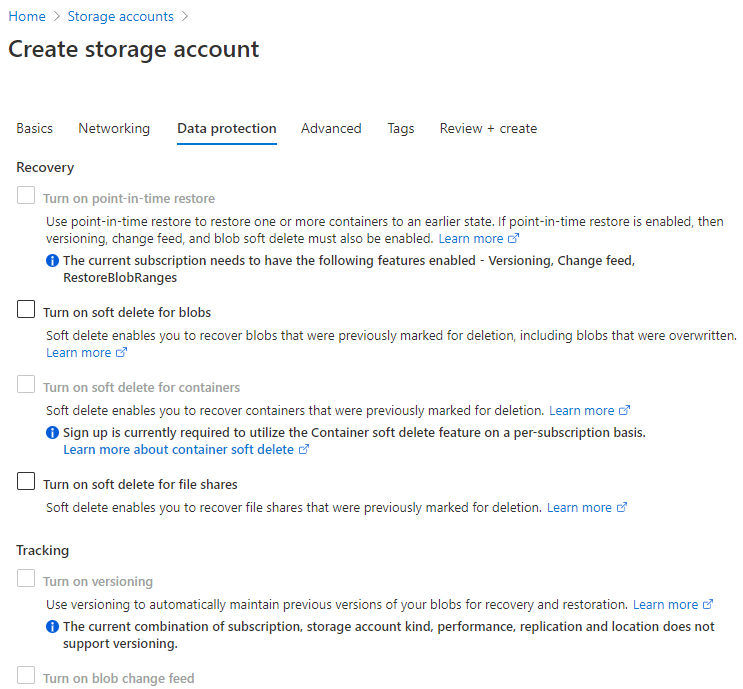Go to the Advanced tab
This screenshot has height=689, width=743.
click(x=331, y=128)
